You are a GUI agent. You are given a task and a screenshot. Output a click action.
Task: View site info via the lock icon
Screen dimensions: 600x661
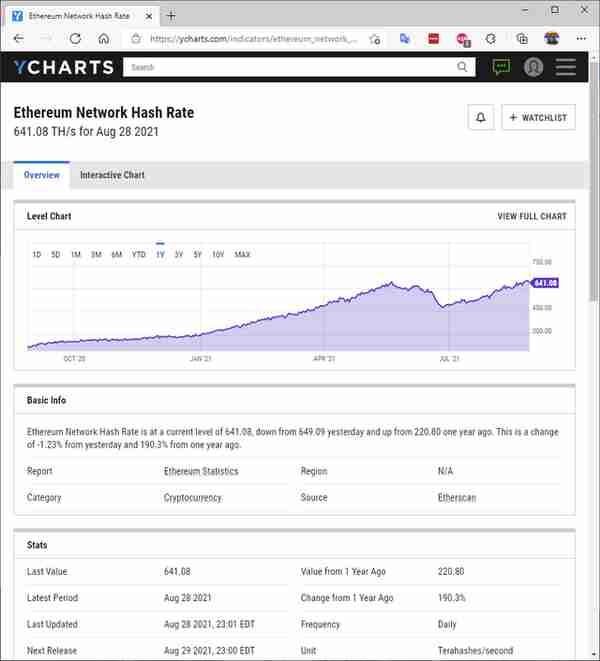pos(136,39)
